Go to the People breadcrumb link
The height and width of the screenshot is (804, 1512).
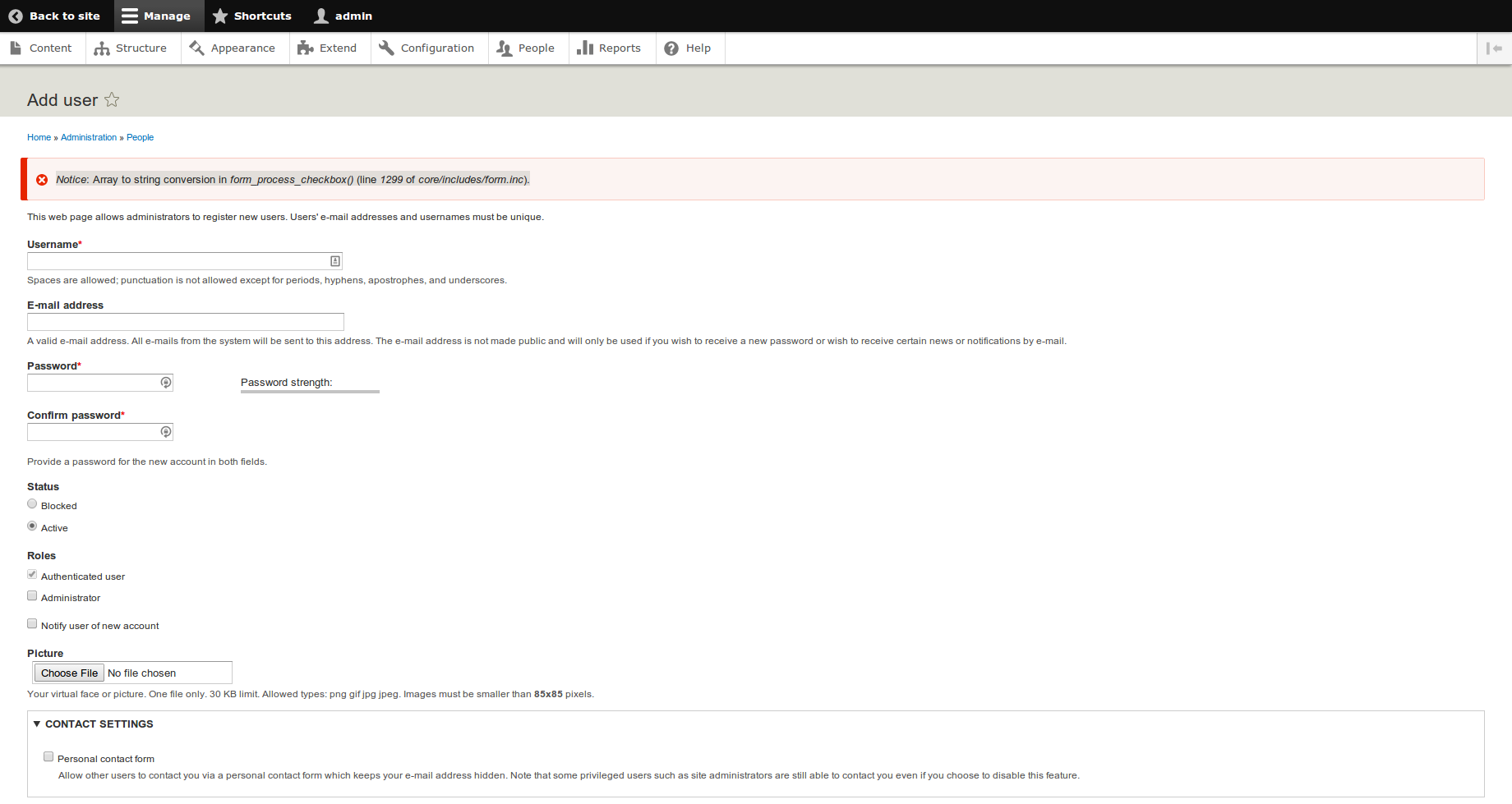(x=140, y=137)
